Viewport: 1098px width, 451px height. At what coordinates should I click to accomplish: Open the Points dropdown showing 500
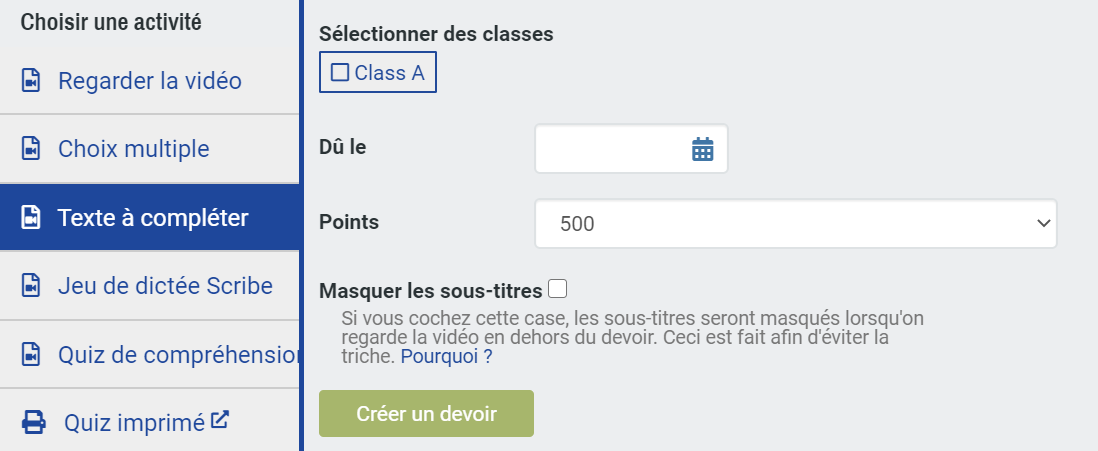pyautogui.click(x=795, y=223)
